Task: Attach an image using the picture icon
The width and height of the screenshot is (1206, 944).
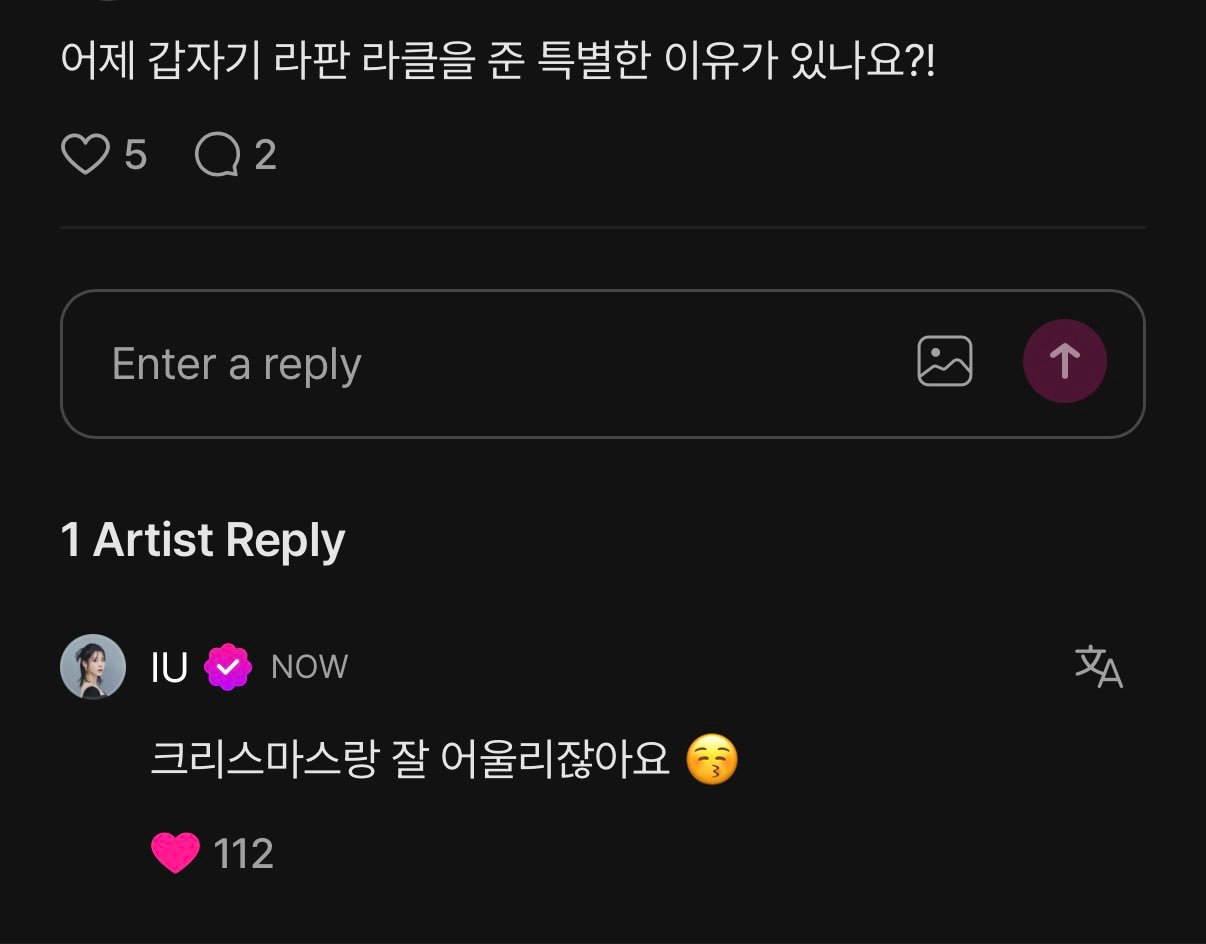Action: pos(944,361)
